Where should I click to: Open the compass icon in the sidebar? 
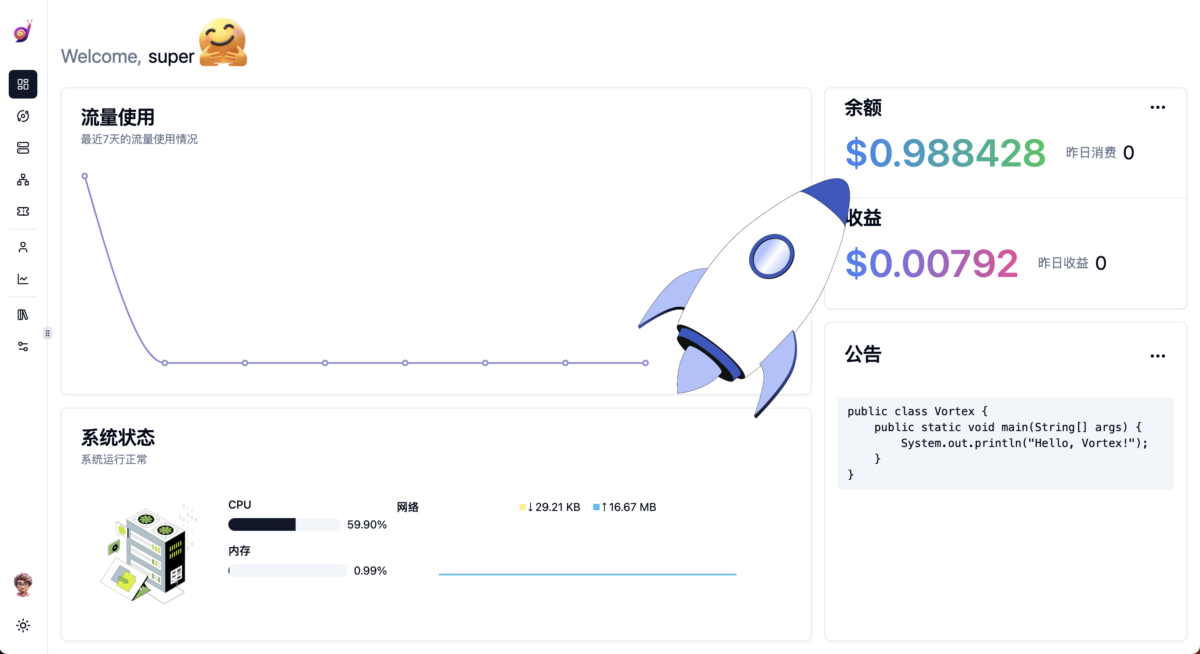click(x=23, y=116)
